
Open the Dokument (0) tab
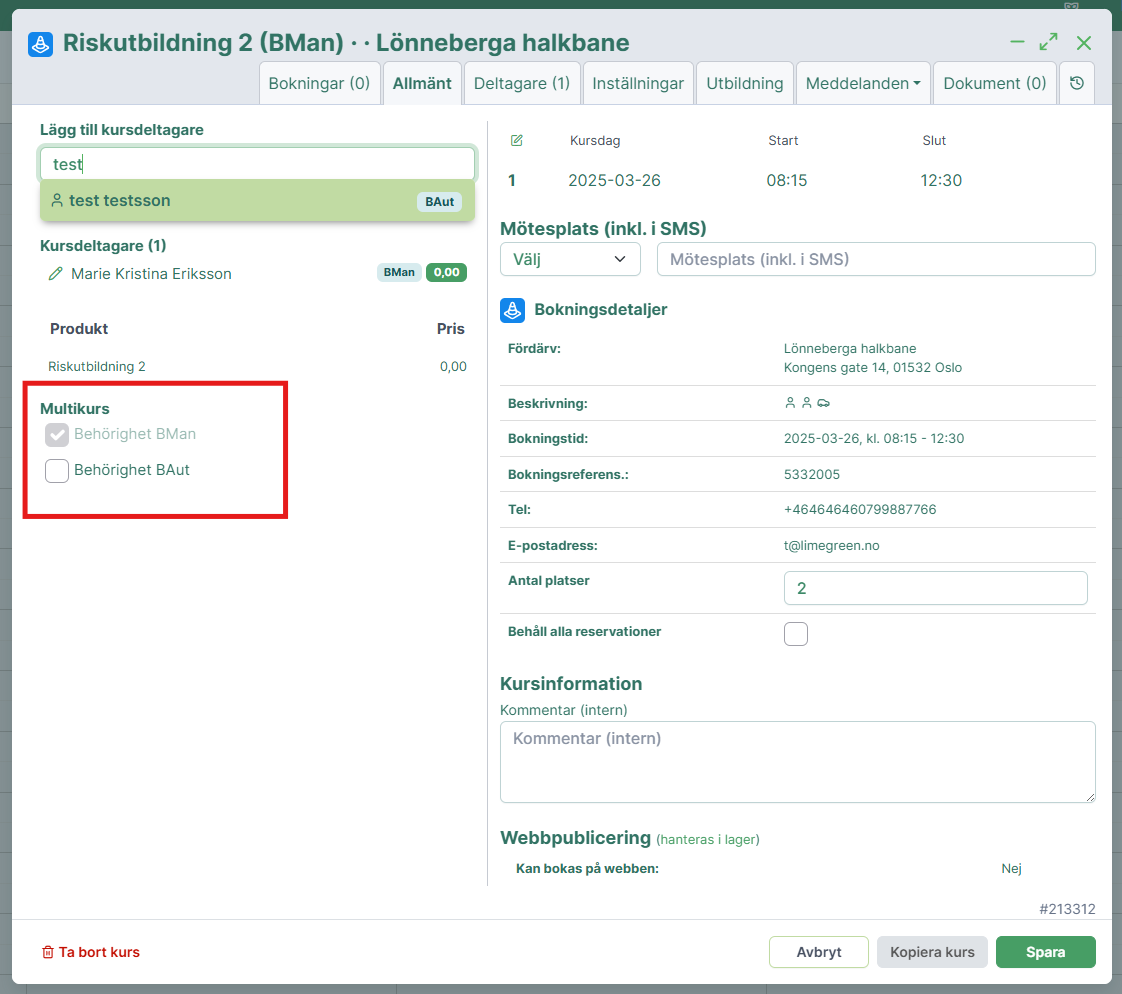(x=995, y=83)
